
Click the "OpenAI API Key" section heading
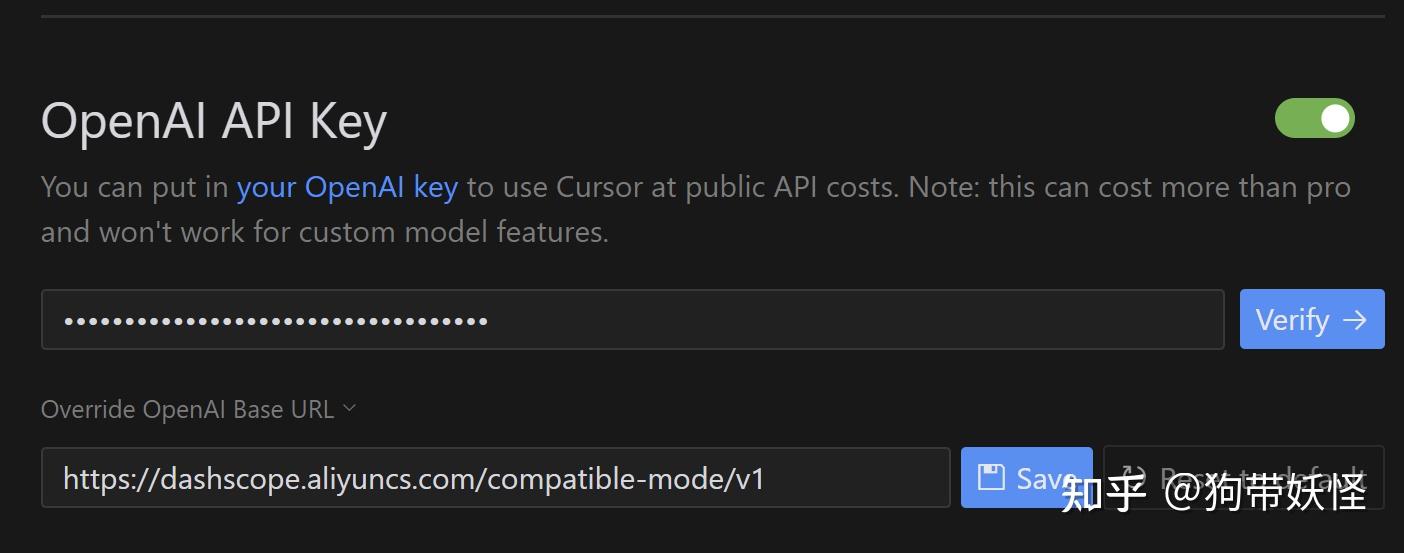214,122
